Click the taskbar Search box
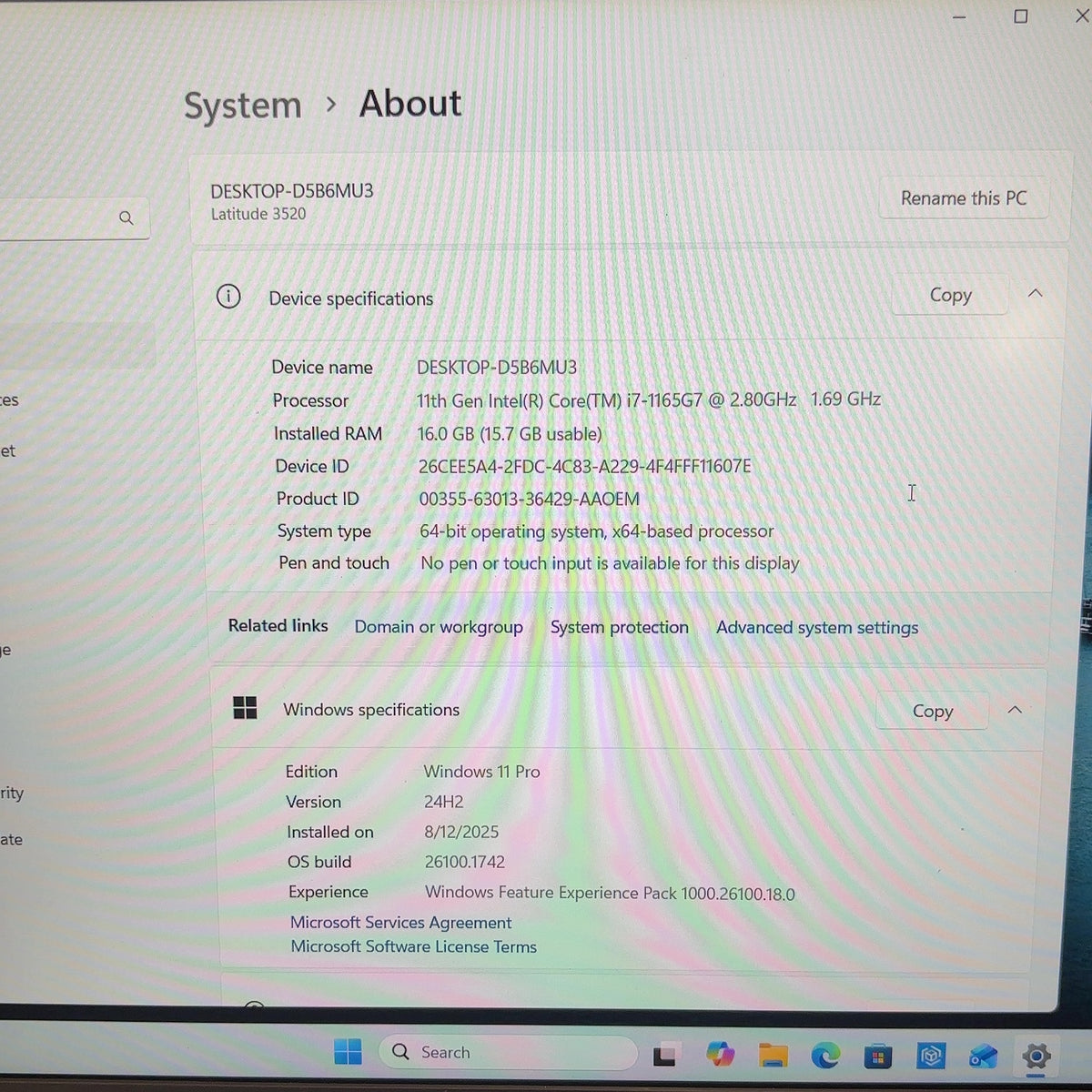Image resolution: width=1092 pixels, height=1092 pixels. coord(508,1052)
